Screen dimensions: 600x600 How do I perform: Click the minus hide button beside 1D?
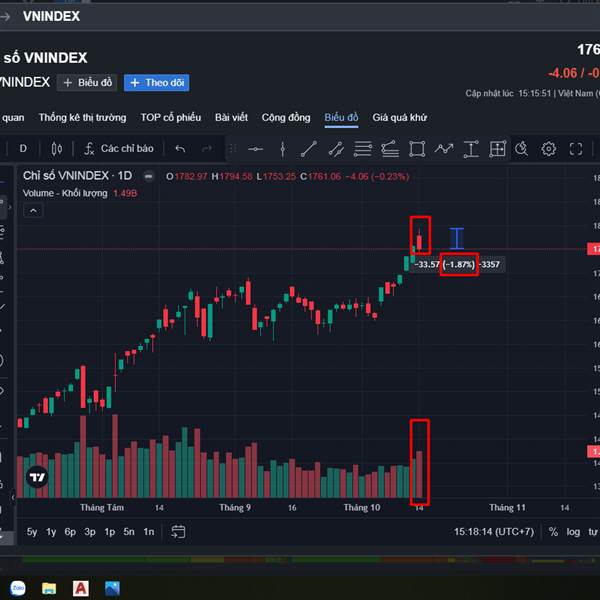(148, 176)
